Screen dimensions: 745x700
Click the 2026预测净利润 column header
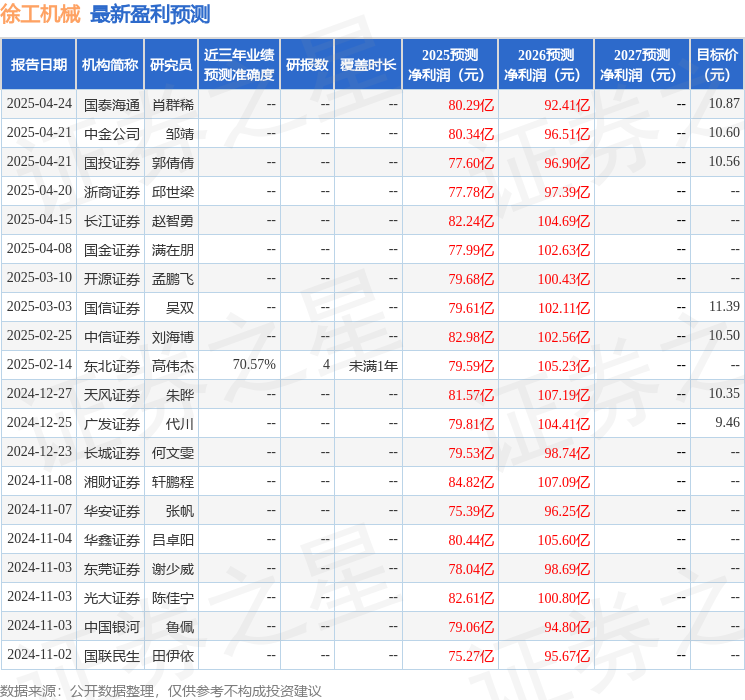pos(546,65)
